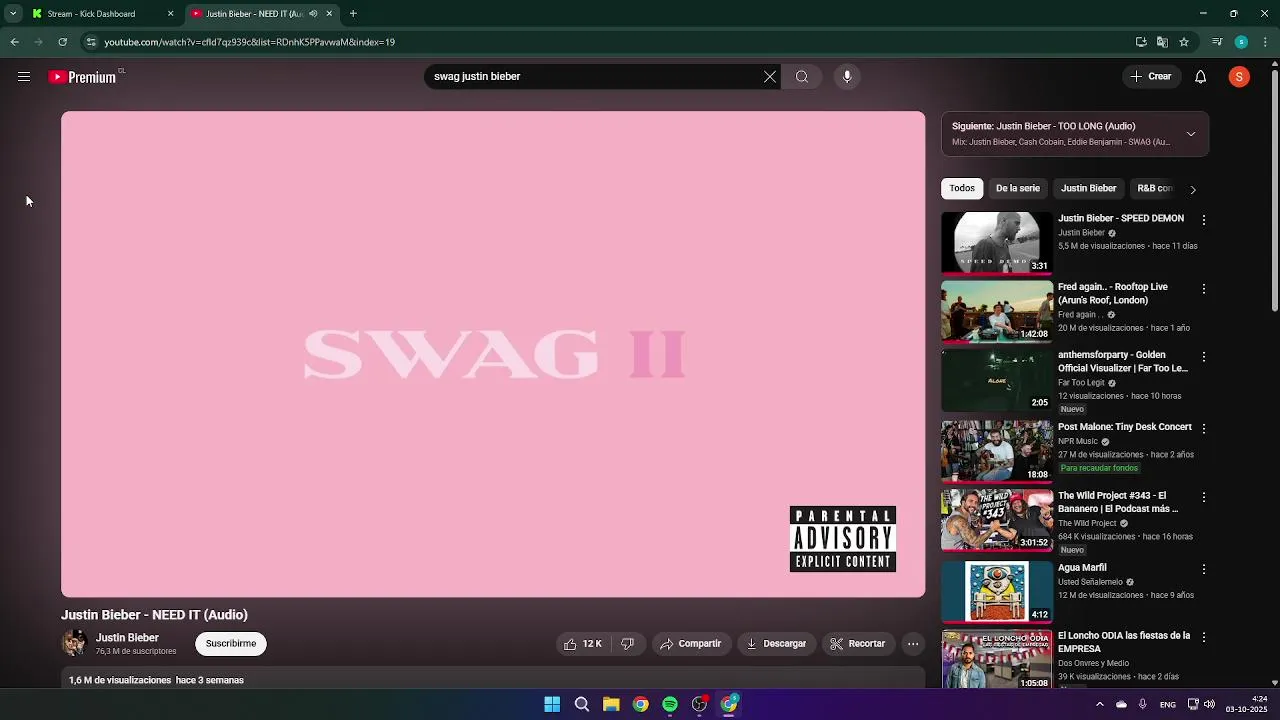Select the De la serie filter chip

pyautogui.click(x=1018, y=188)
